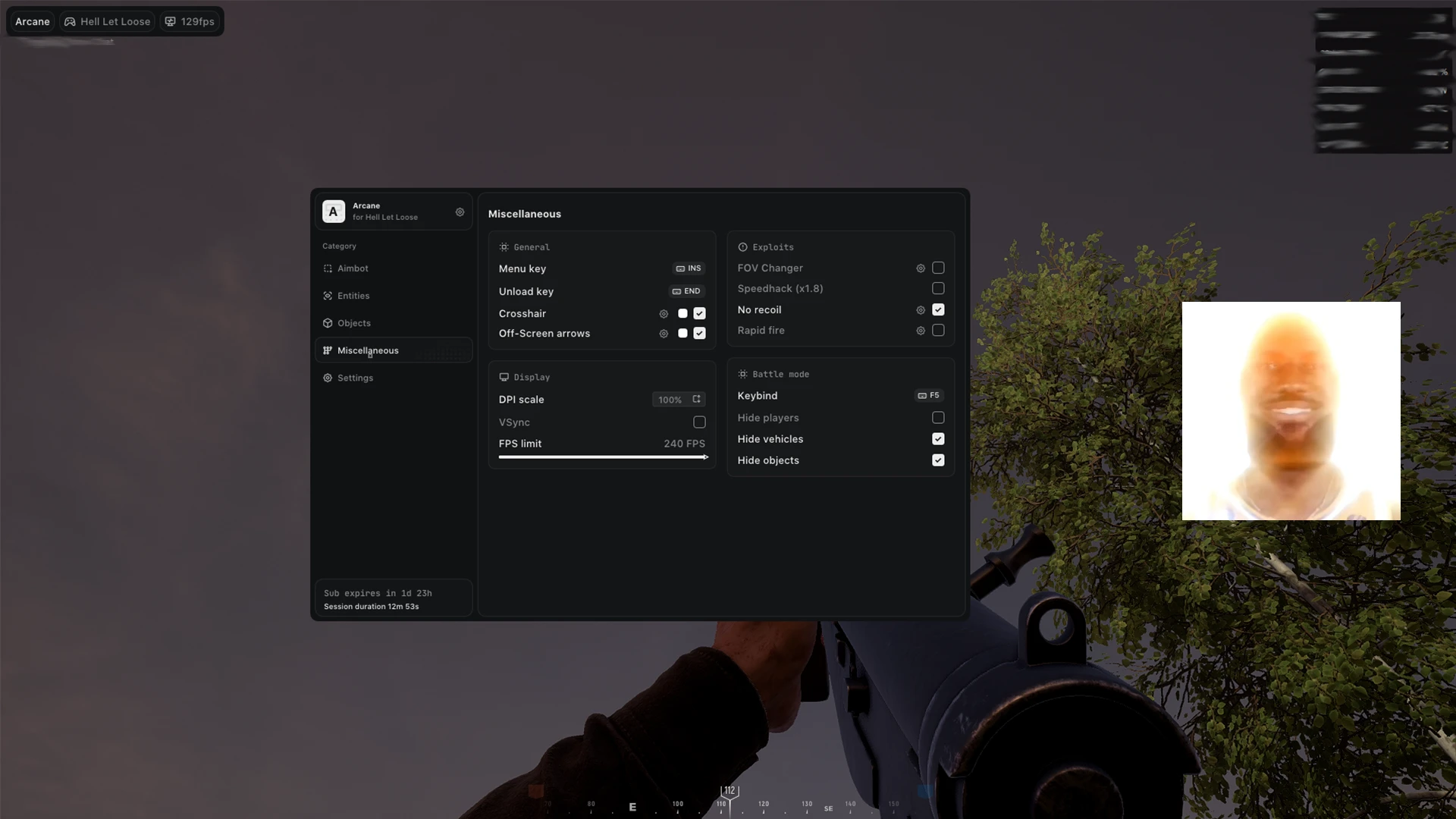The height and width of the screenshot is (819, 1456).
Task: Open the Off-Screen arrows color swatch
Action: coord(682,334)
